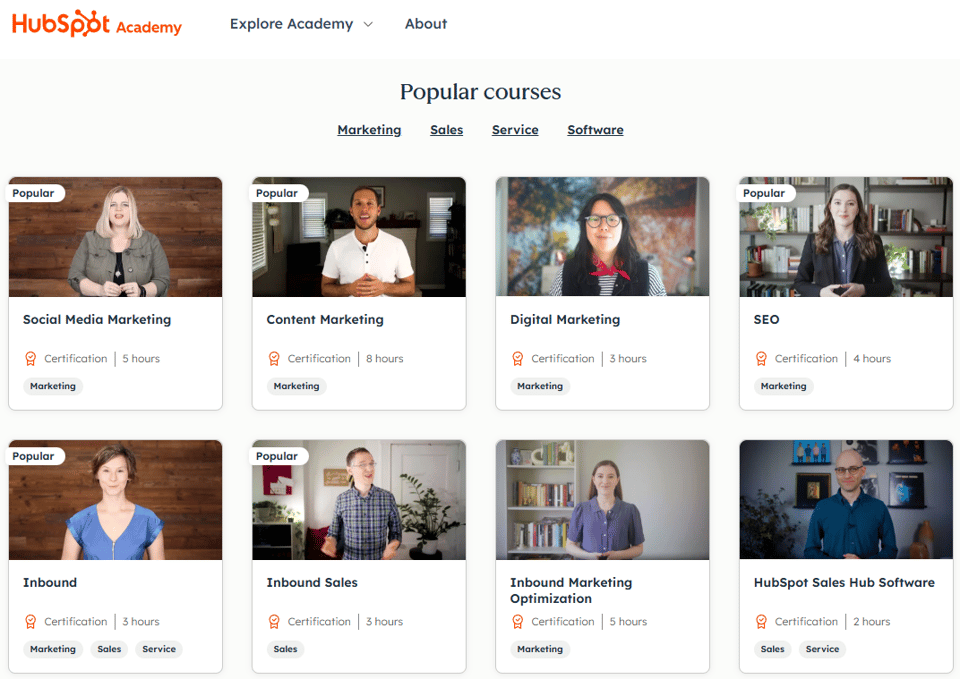Click certification ribbon icon on Digital Marketing
This screenshot has width=960, height=679.
518,359
